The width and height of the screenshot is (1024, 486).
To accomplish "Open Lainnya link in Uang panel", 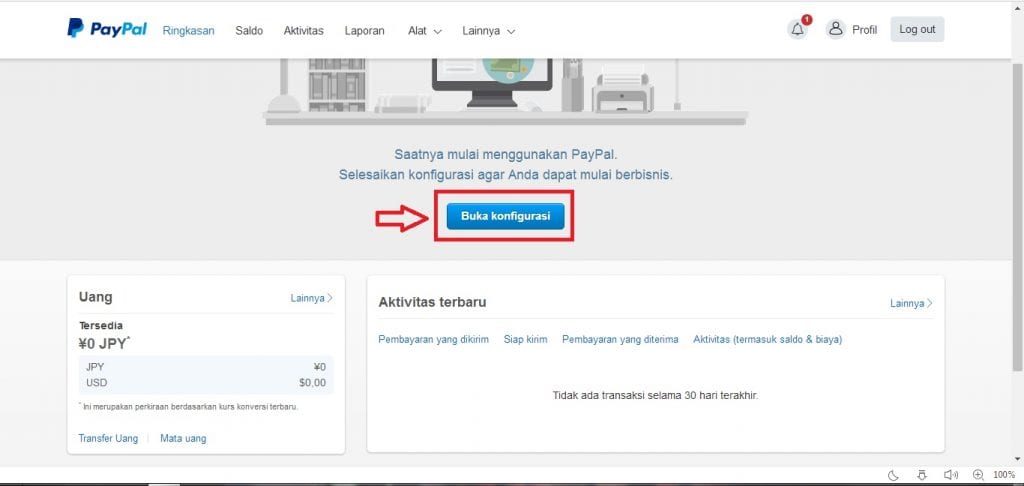I will click(x=312, y=298).
